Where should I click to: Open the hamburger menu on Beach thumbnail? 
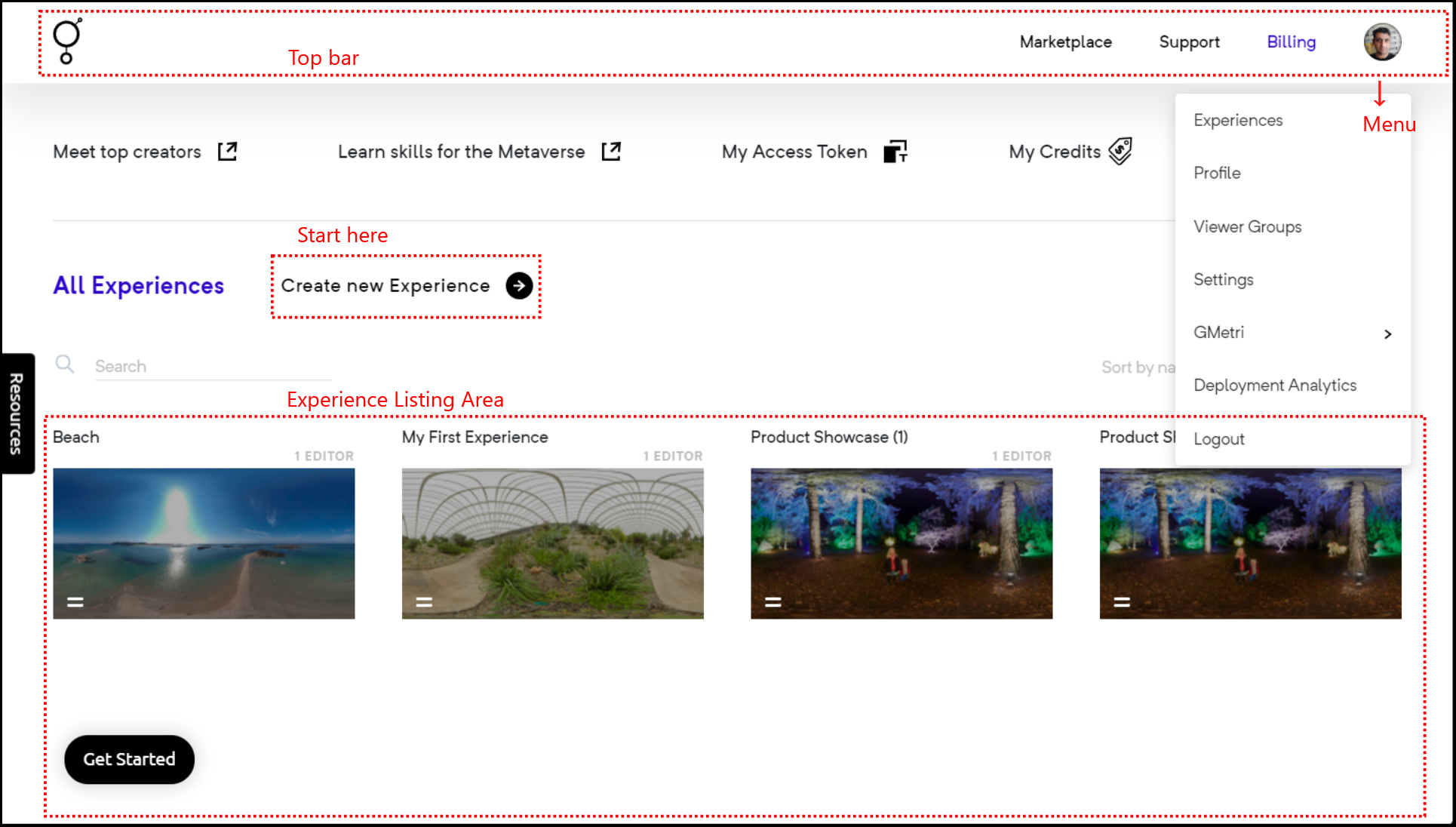(75, 601)
